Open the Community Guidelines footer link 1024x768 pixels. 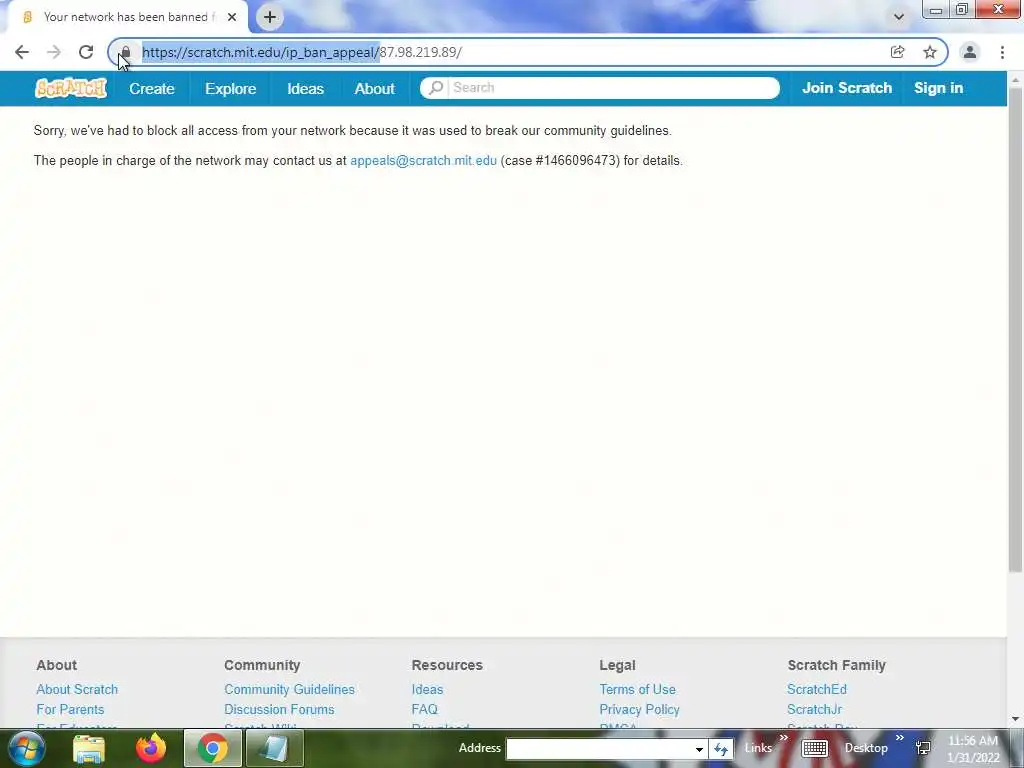pyautogui.click(x=289, y=690)
